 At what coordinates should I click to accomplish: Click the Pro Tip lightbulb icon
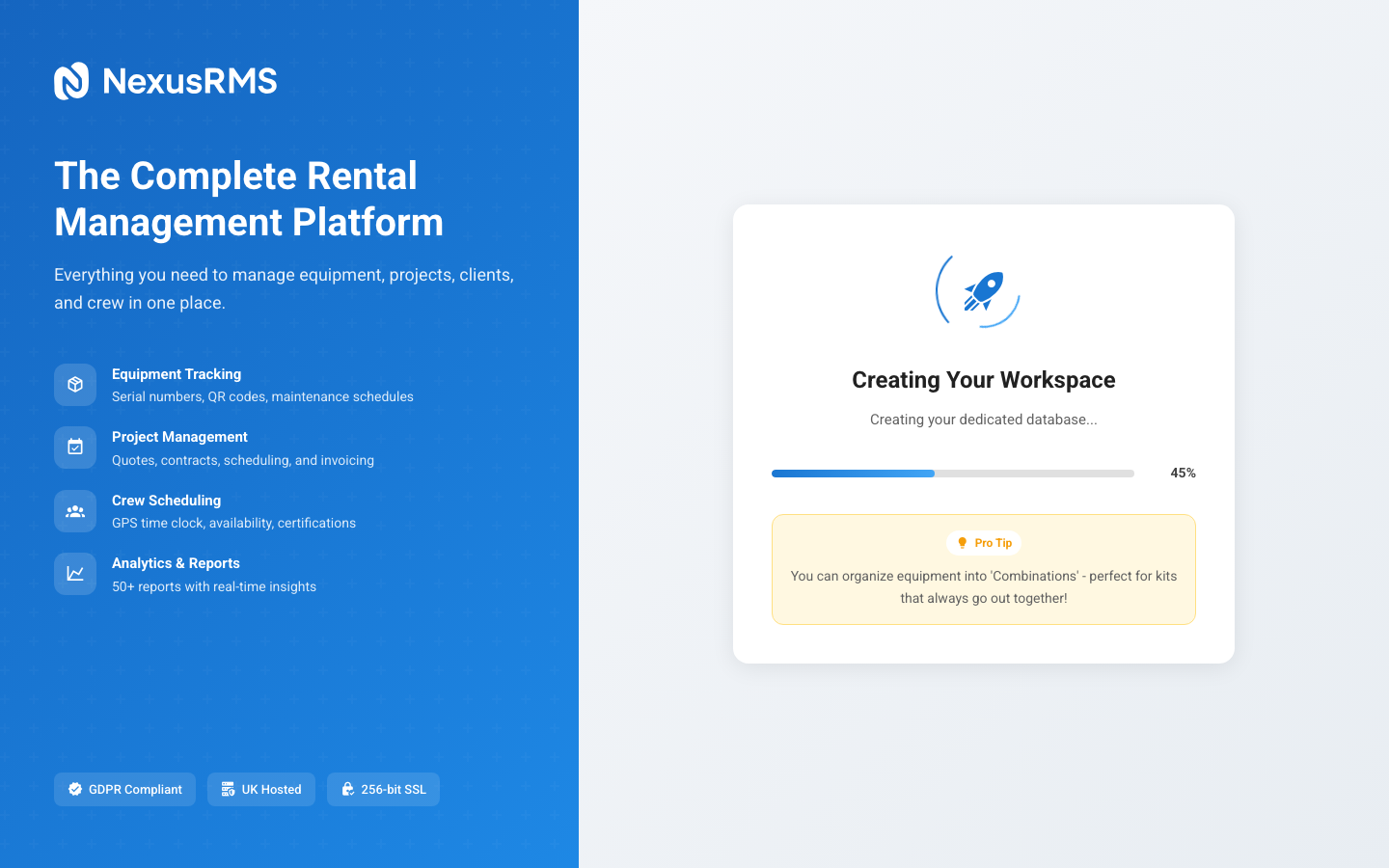coord(962,543)
